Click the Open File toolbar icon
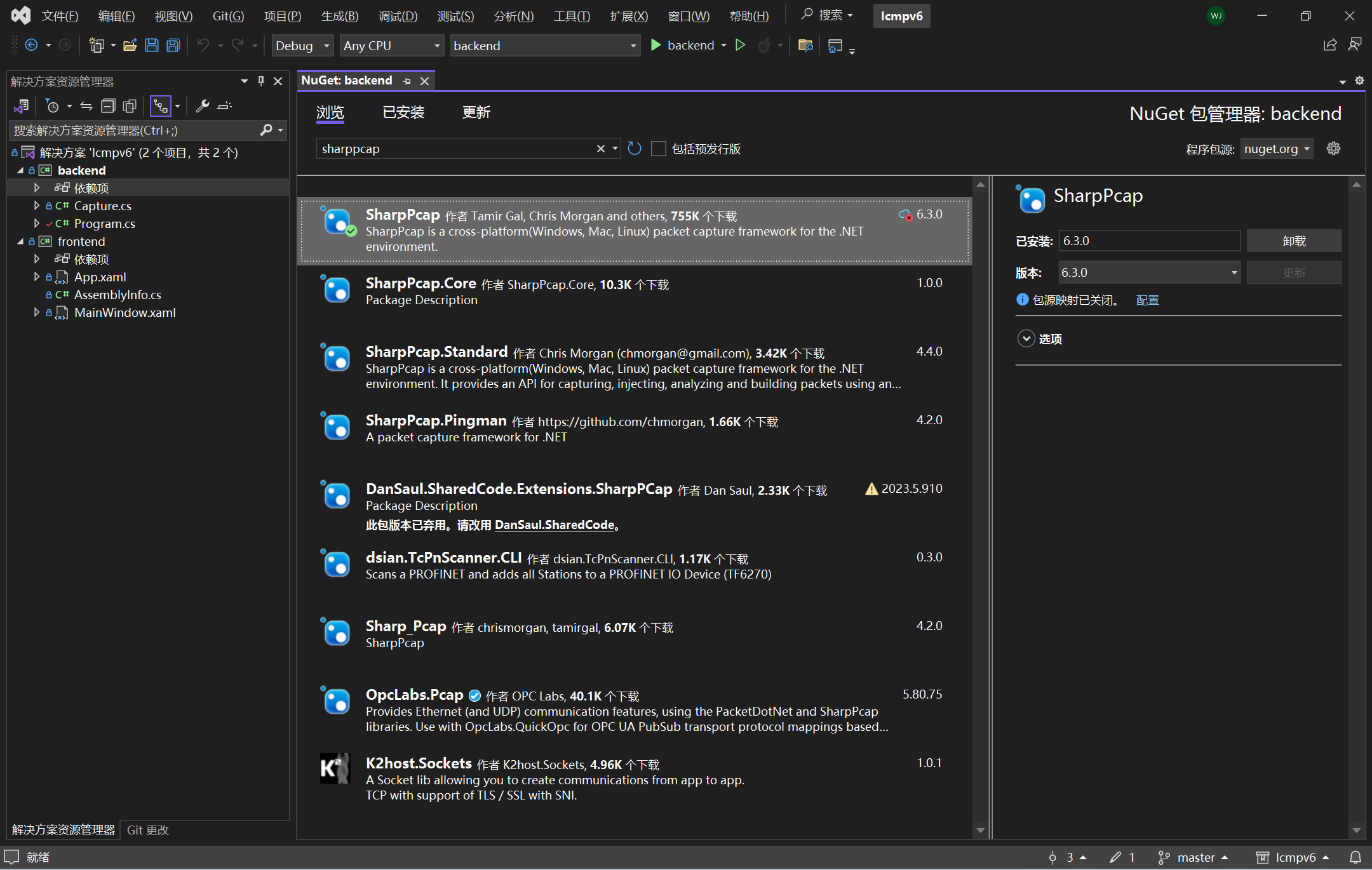The width and height of the screenshot is (1372, 870). pos(130,46)
